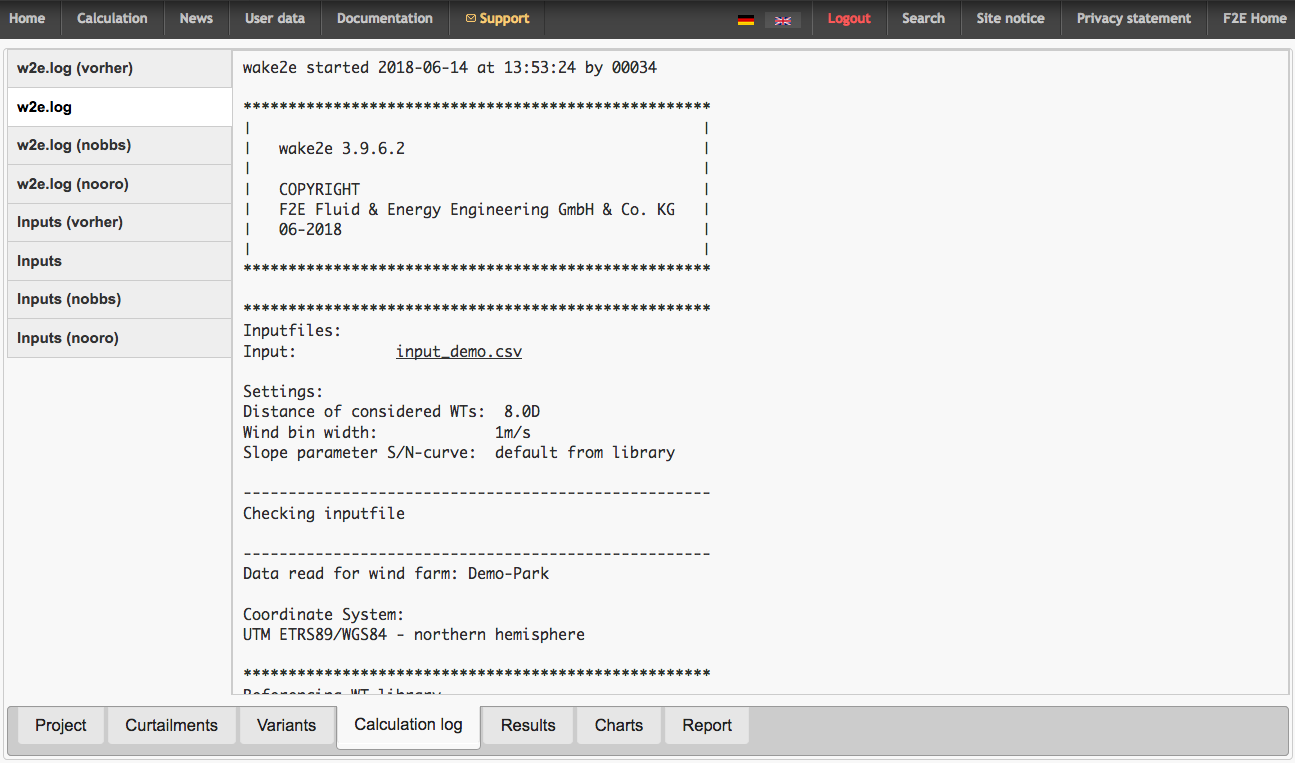Open the User data page
The width and height of the screenshot is (1295, 763).
(275, 19)
